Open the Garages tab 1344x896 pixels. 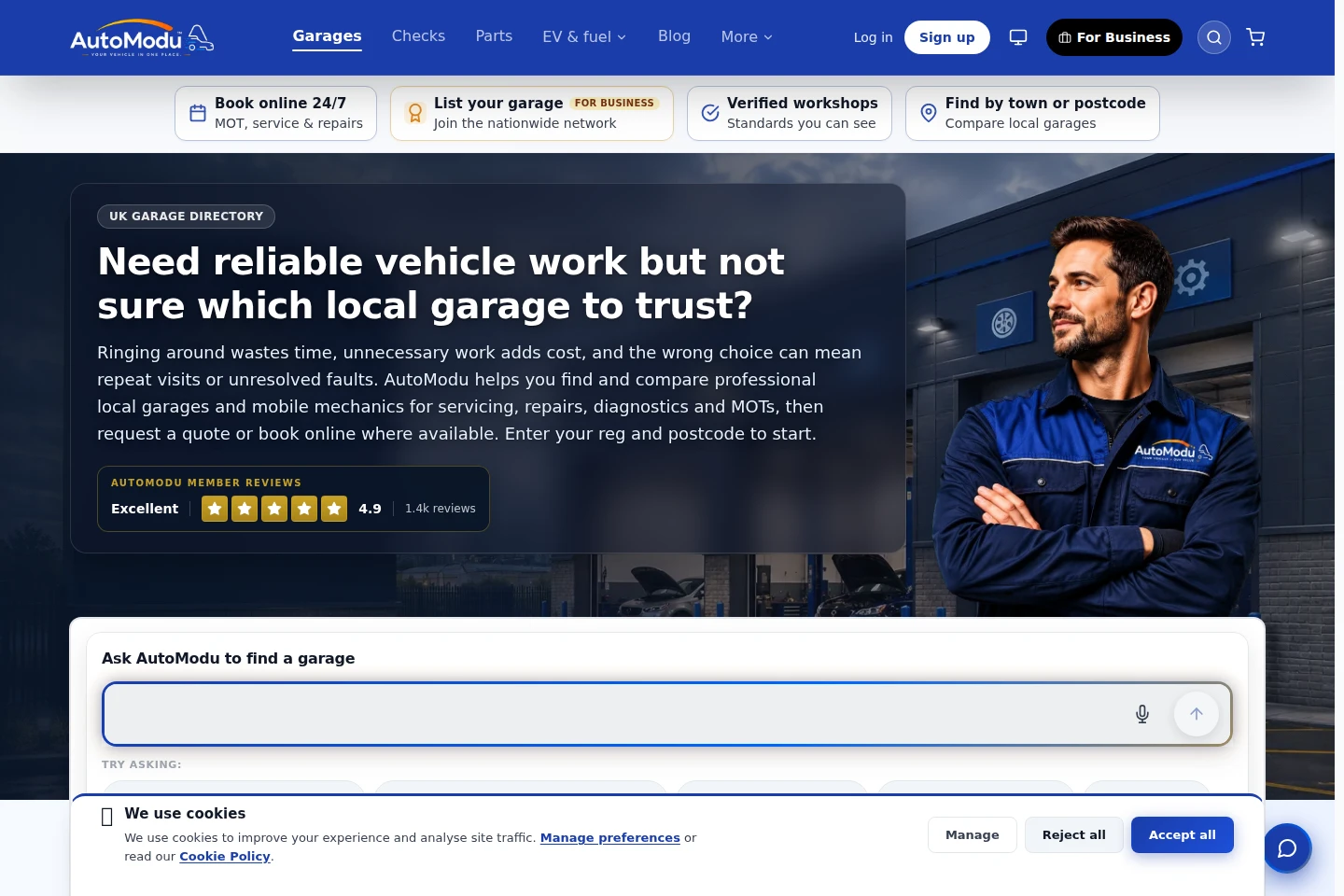(327, 36)
